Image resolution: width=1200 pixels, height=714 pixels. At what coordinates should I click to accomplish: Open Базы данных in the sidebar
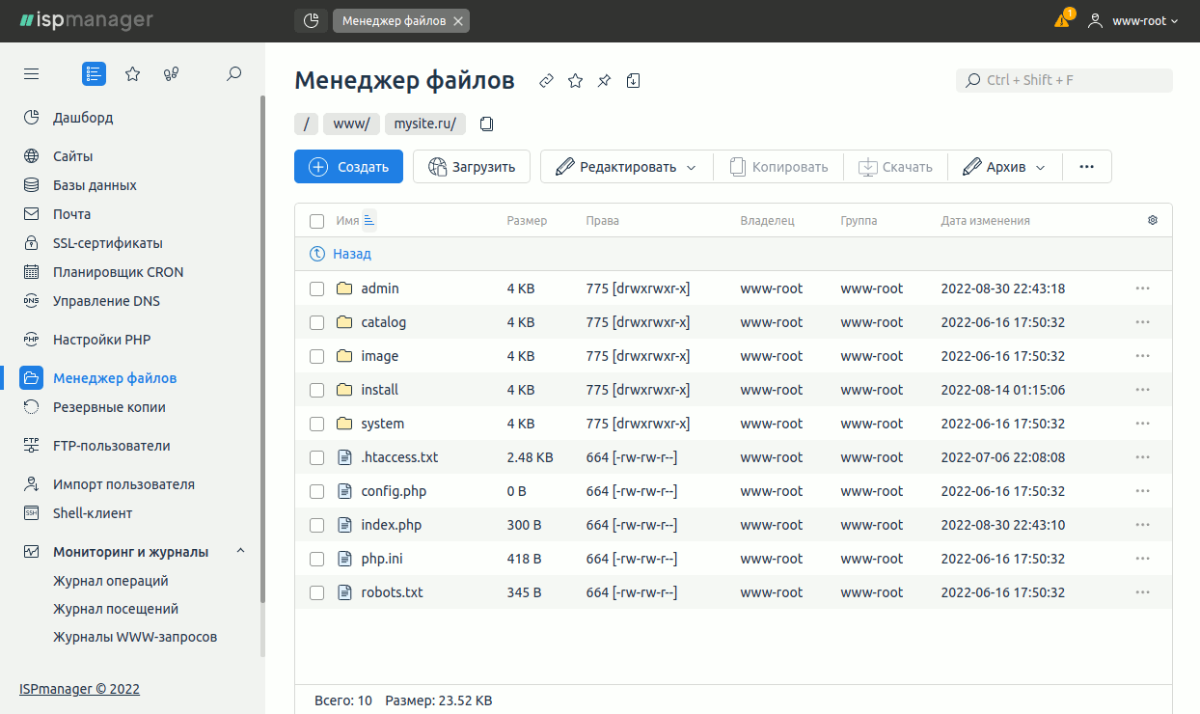(94, 185)
